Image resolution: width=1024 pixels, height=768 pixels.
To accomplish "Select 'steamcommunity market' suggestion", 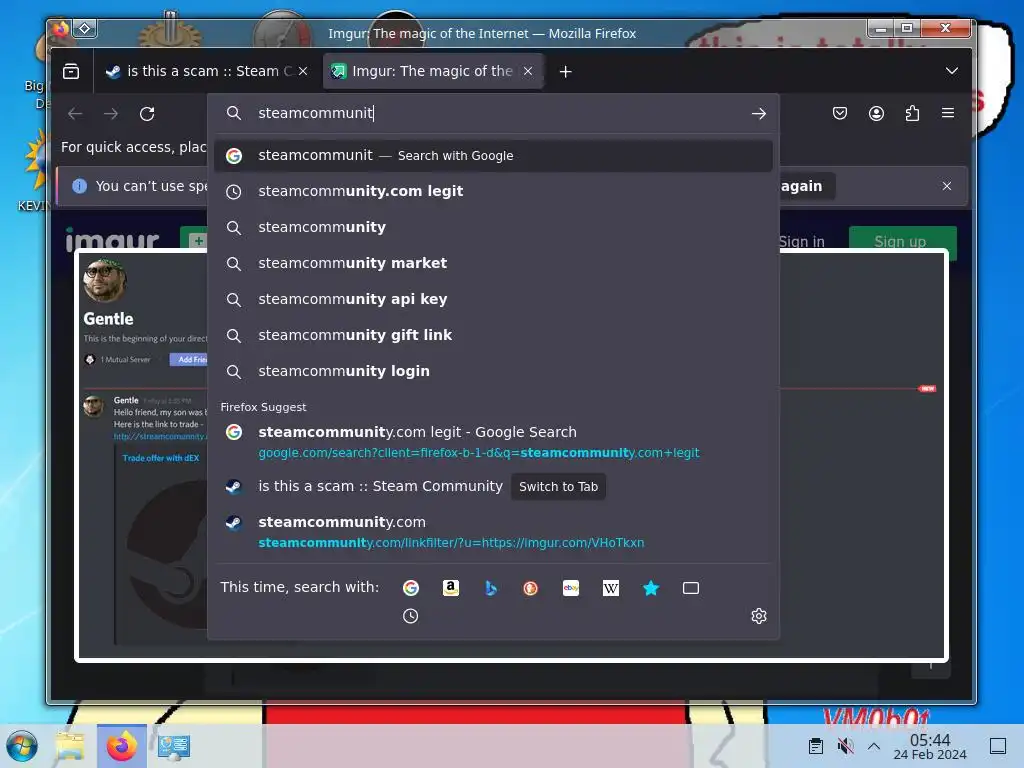I will [493, 263].
